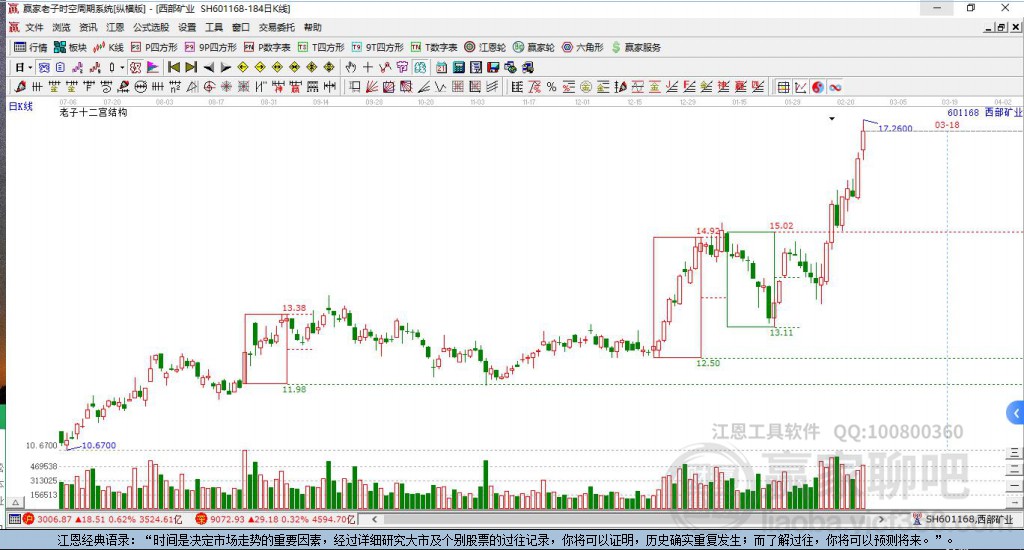This screenshot has width=1024, height=550.
Task: Jump to first bar icon
Action: click(x=174, y=67)
